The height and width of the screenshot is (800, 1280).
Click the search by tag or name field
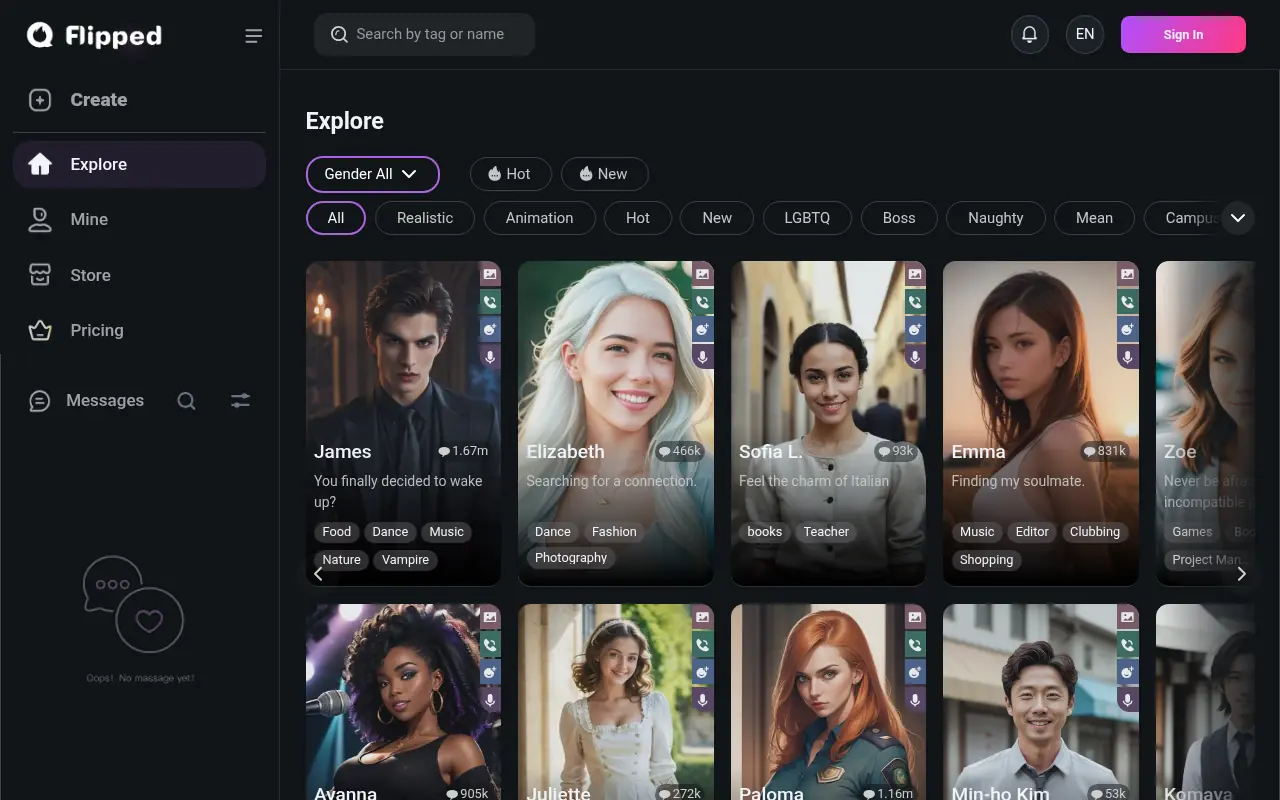click(424, 33)
